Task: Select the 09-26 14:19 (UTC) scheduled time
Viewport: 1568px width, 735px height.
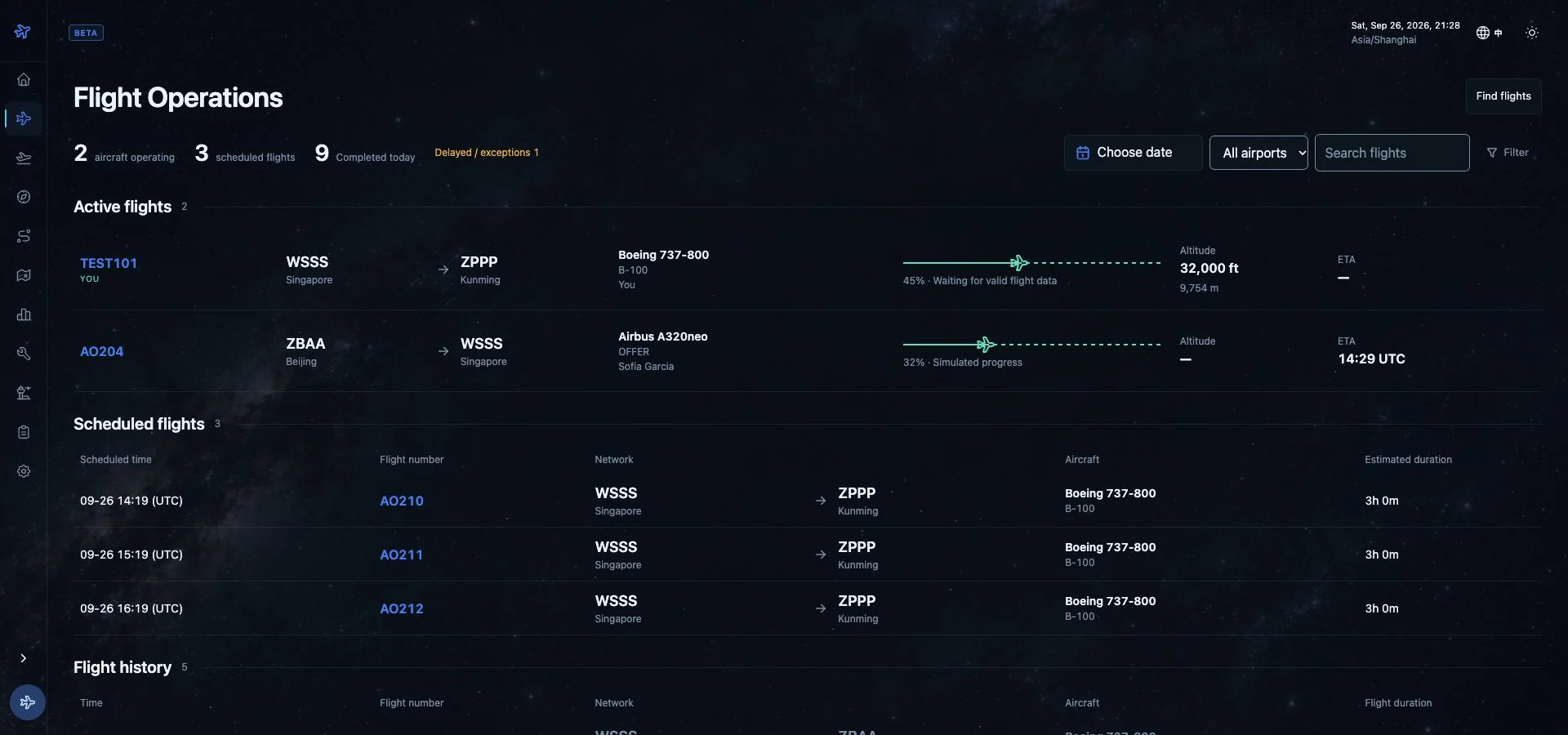Action: tap(131, 501)
